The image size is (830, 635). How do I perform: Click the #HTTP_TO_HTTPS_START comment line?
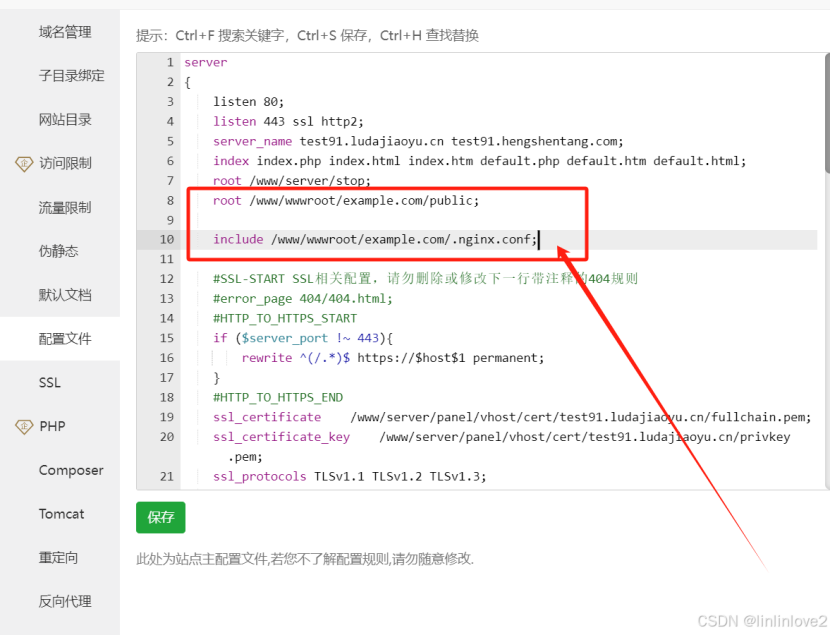pyautogui.click(x=285, y=319)
